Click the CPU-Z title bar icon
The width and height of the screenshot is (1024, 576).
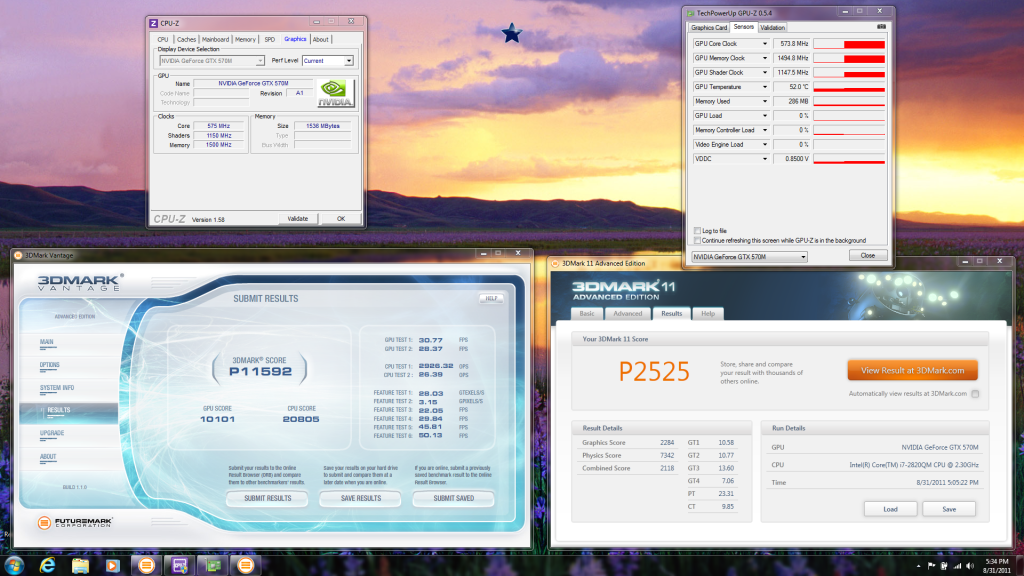point(153,23)
